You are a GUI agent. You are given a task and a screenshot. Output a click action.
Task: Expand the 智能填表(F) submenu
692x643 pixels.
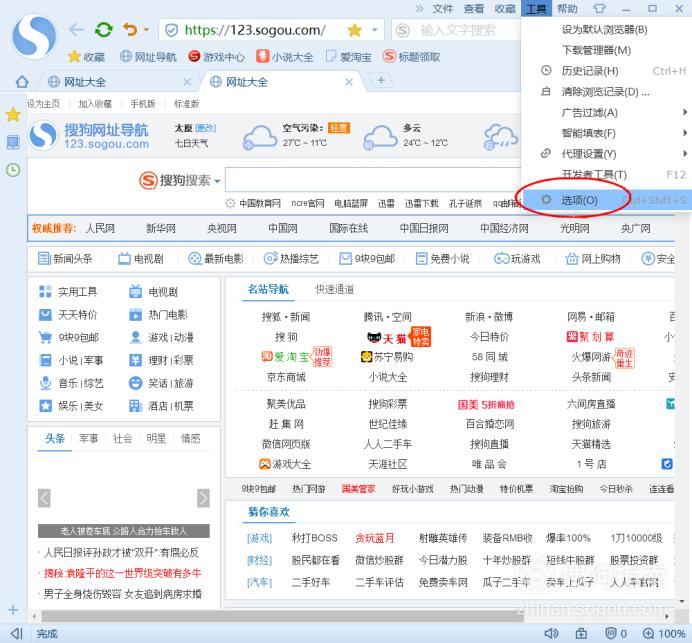pos(605,133)
